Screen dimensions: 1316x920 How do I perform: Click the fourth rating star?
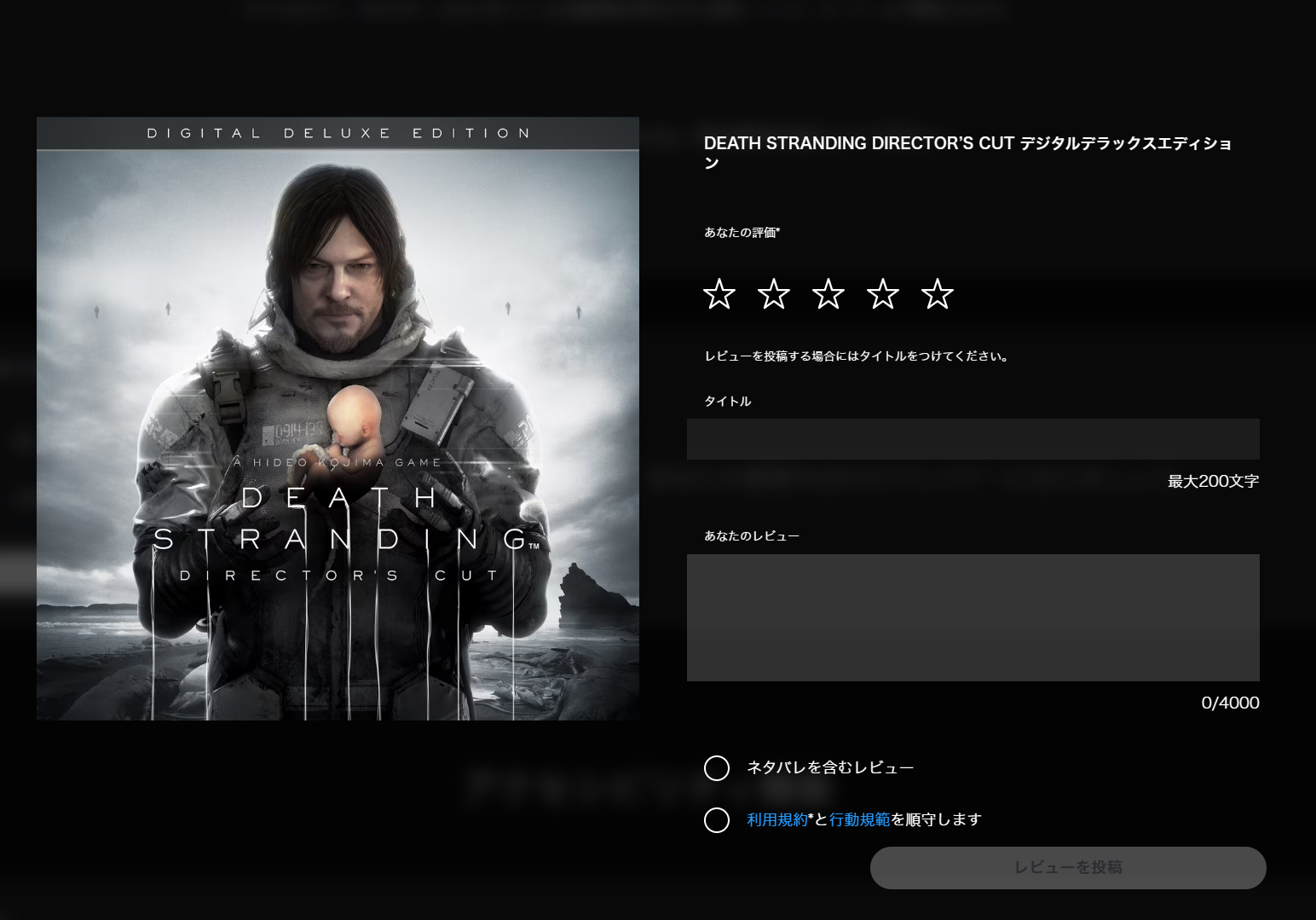coord(883,294)
